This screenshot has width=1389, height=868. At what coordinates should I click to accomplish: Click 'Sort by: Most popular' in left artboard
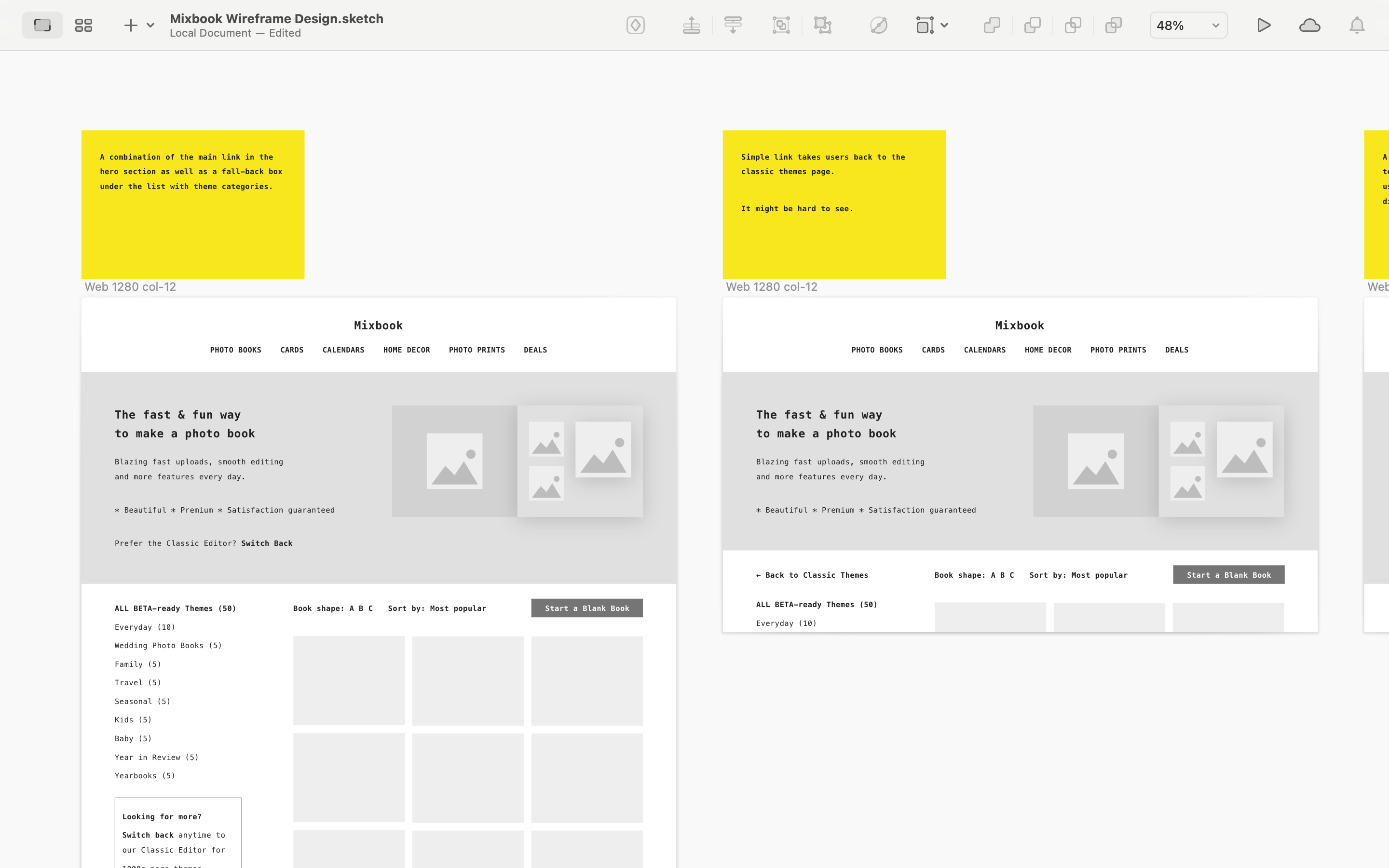pos(437,609)
